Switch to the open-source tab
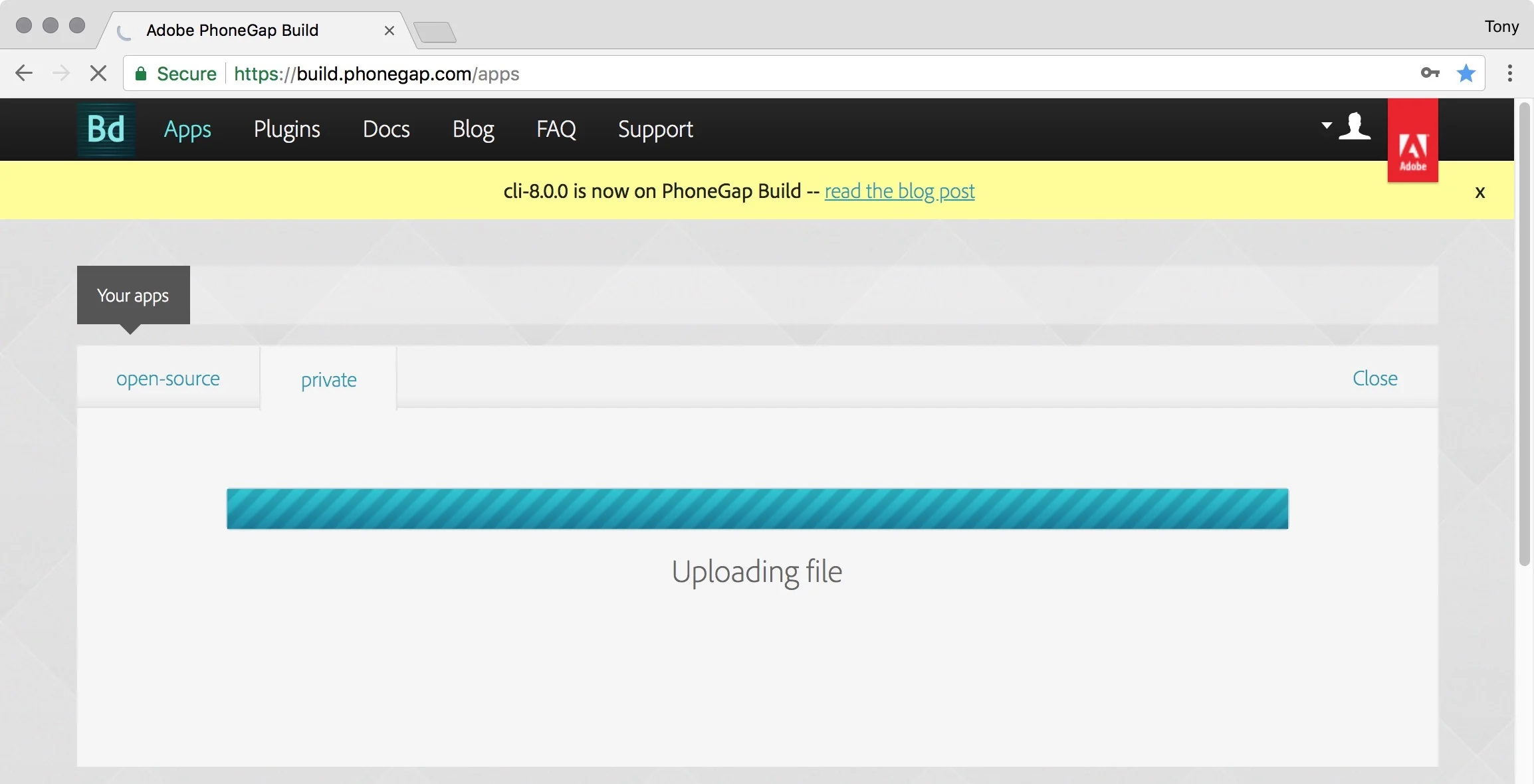The image size is (1534, 784). 168,378
